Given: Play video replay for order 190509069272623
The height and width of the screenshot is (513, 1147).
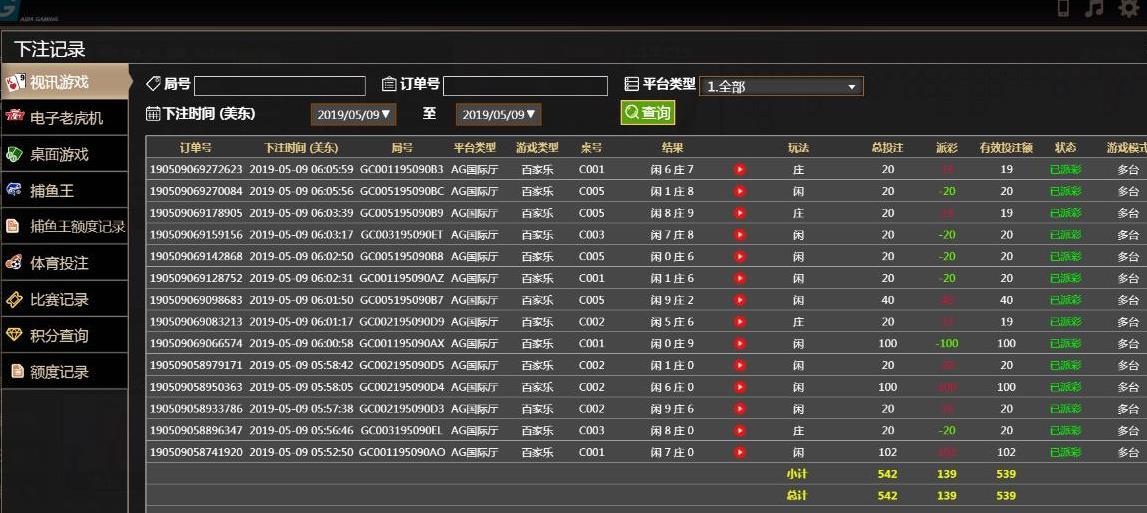Looking at the screenshot, I should [740, 170].
